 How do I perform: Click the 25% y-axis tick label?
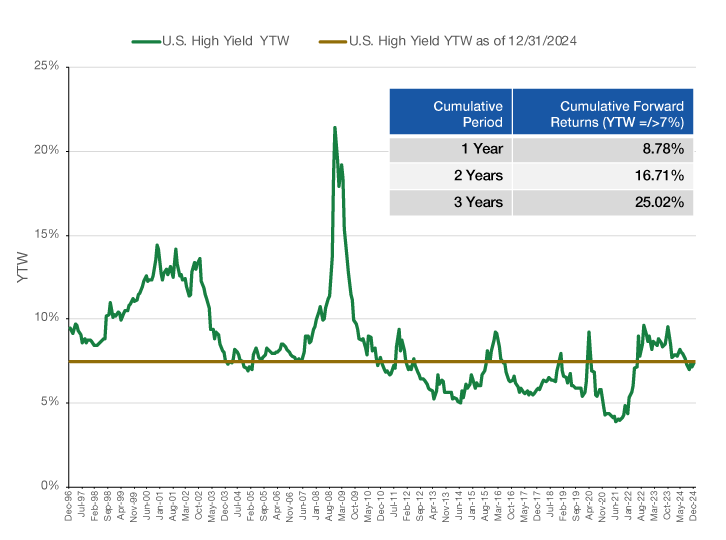[x=46, y=67]
